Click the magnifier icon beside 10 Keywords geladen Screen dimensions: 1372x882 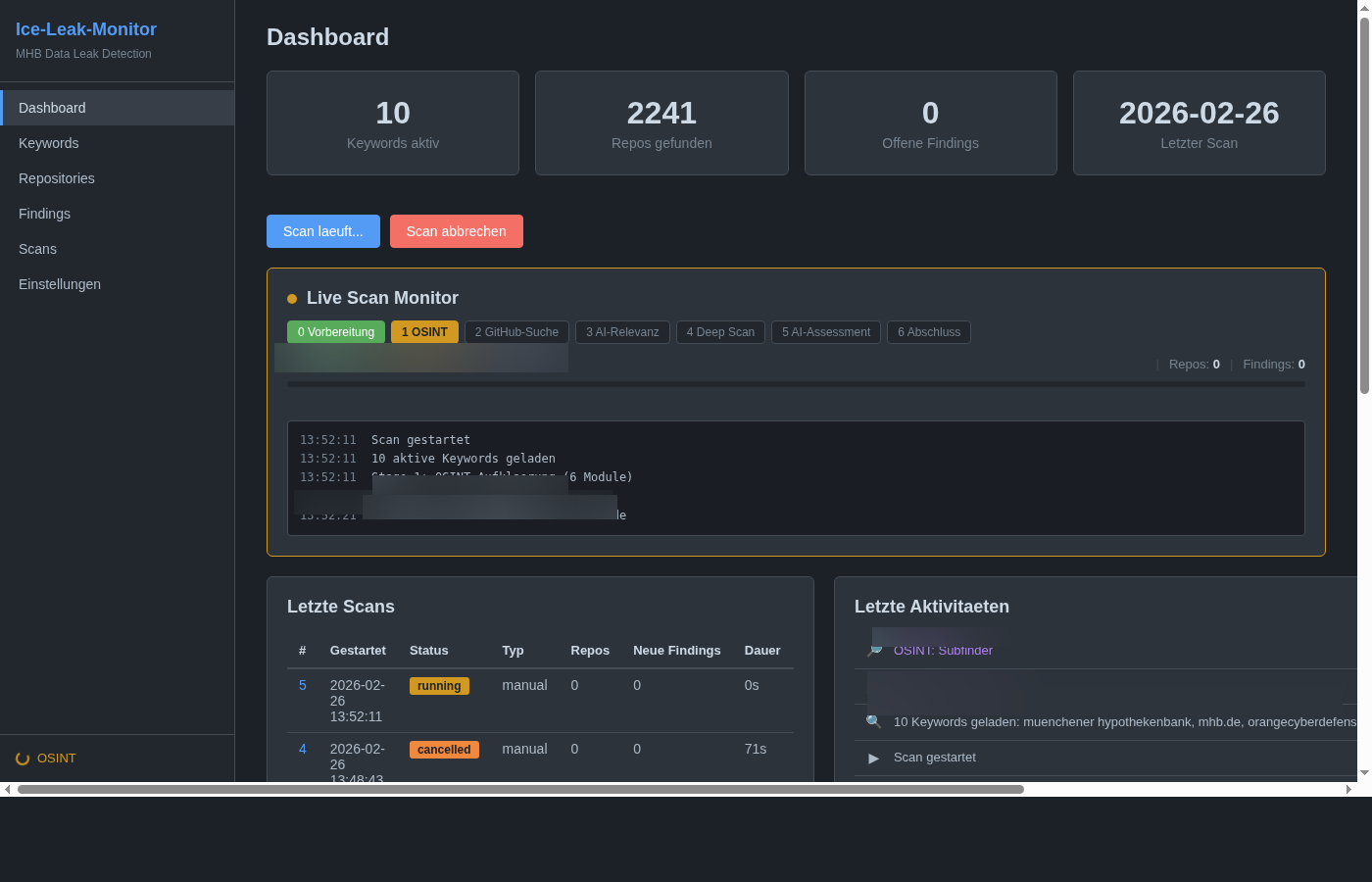point(874,722)
